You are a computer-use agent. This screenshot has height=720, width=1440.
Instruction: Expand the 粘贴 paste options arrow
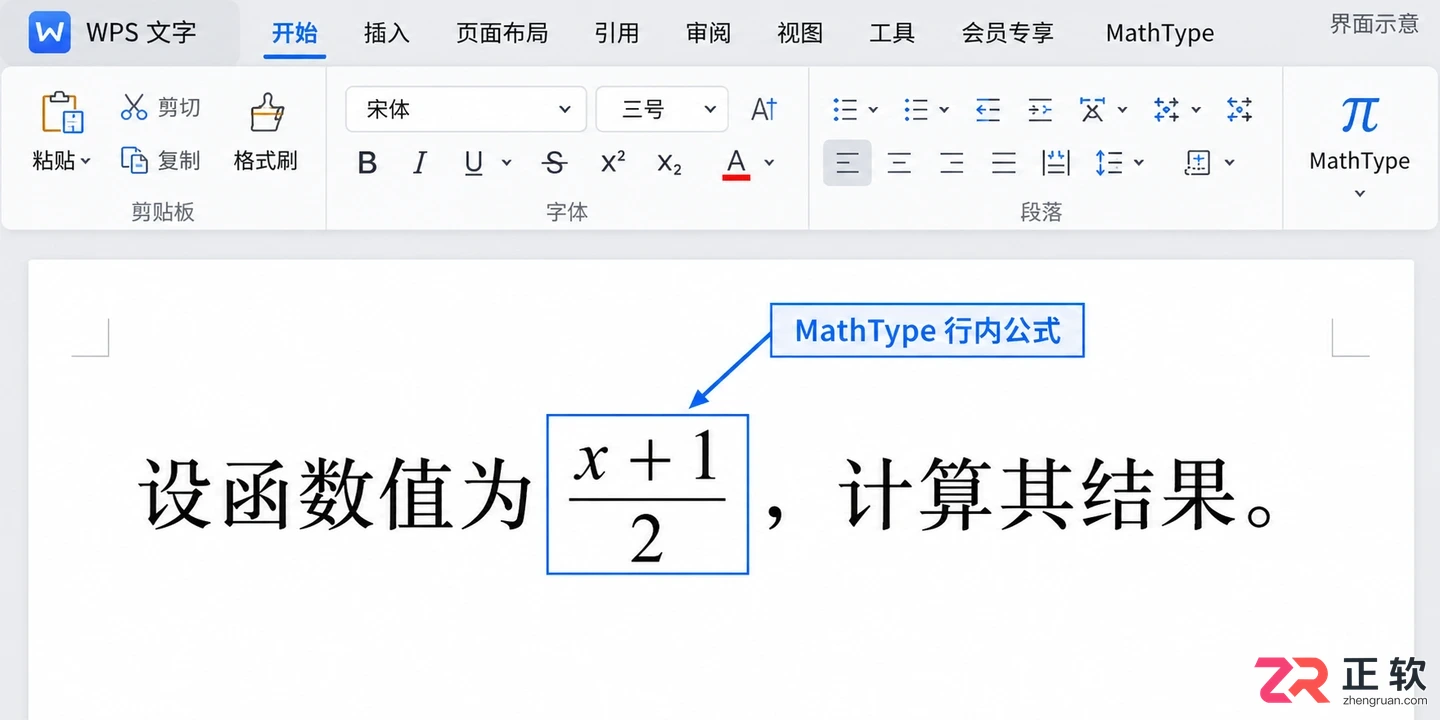(x=86, y=161)
